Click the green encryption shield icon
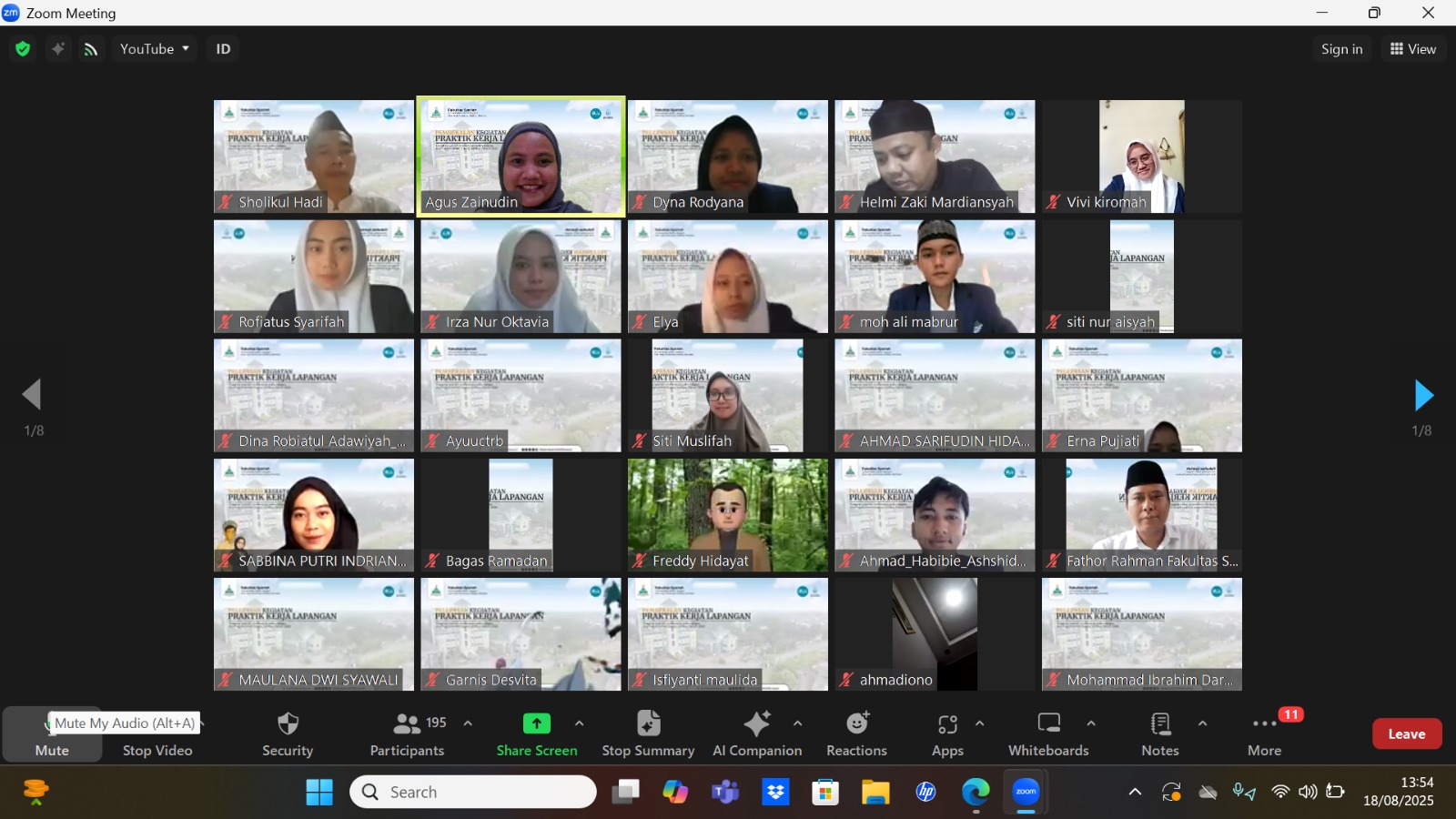This screenshot has height=819, width=1456. pos(23,49)
